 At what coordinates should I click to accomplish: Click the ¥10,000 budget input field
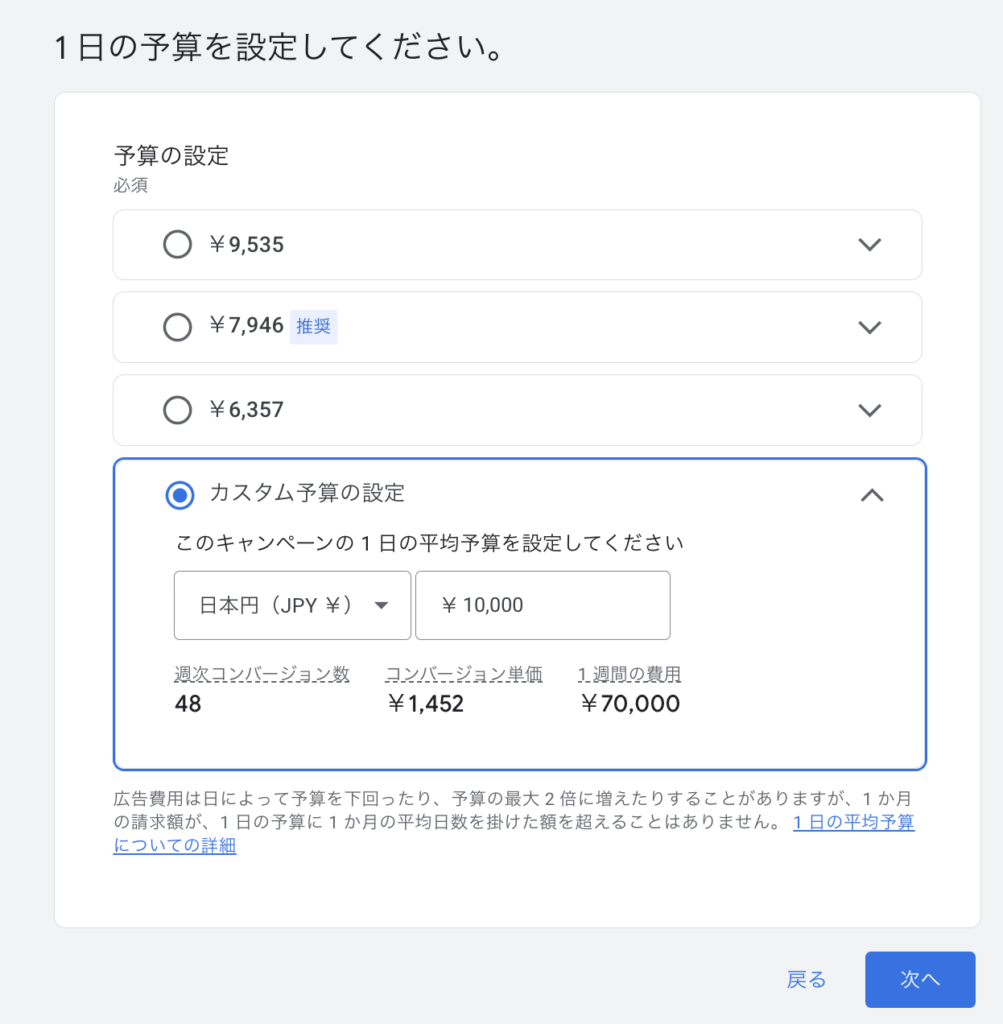click(x=543, y=605)
